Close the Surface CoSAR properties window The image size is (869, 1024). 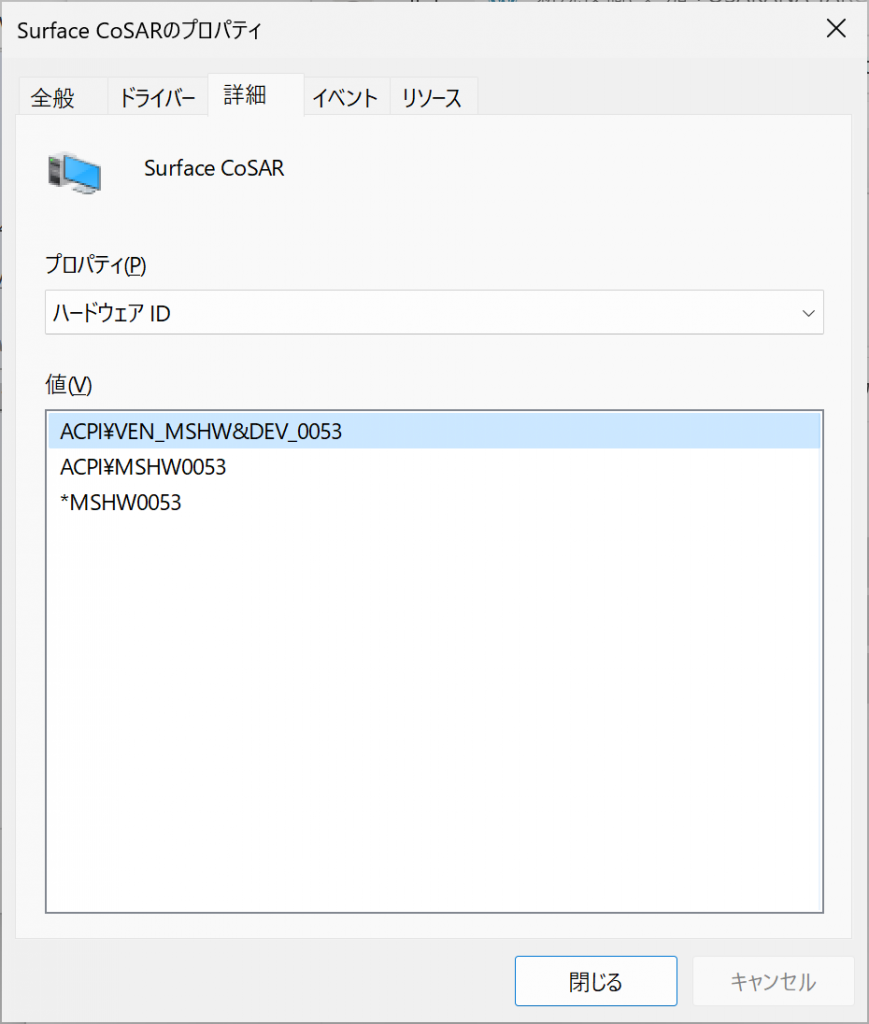pos(836,29)
